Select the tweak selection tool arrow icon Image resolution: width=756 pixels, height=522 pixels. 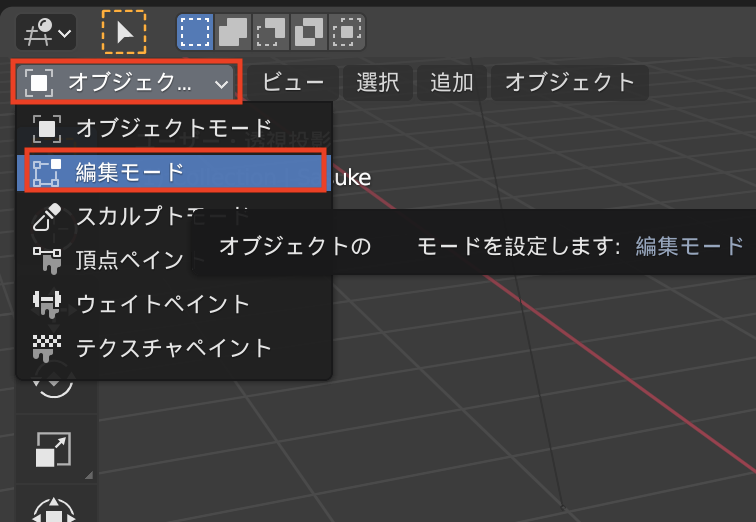[124, 32]
